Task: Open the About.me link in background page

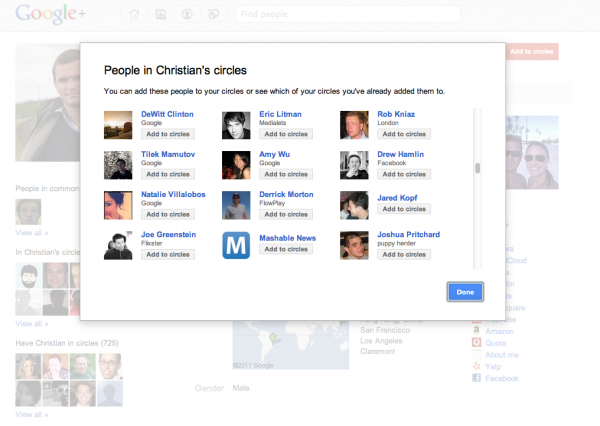Action: click(502, 355)
